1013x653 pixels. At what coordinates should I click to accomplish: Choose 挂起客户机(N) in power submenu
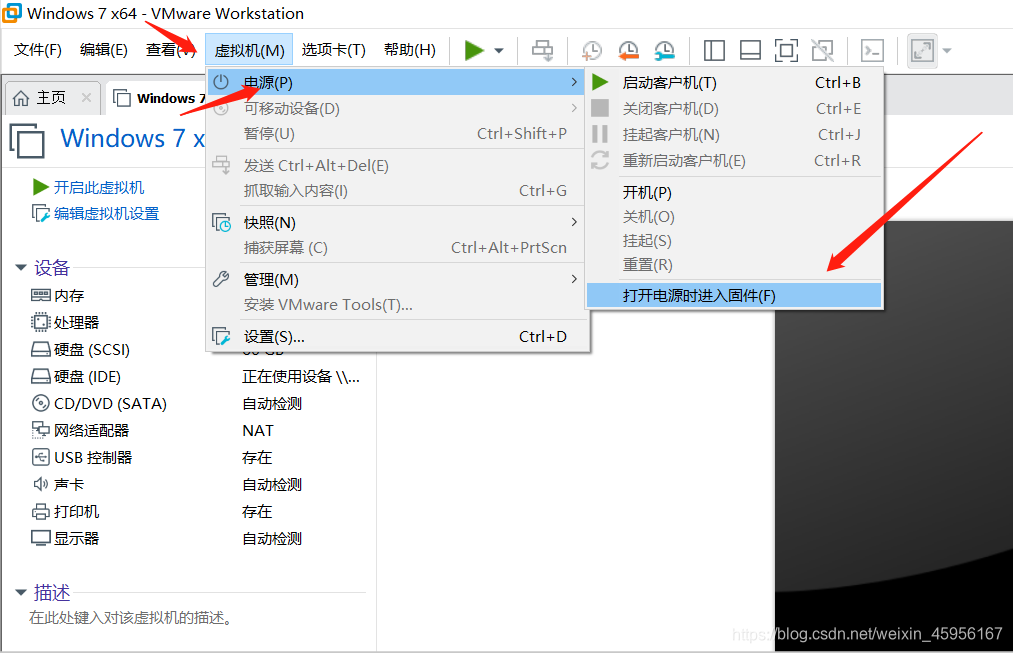734,134
